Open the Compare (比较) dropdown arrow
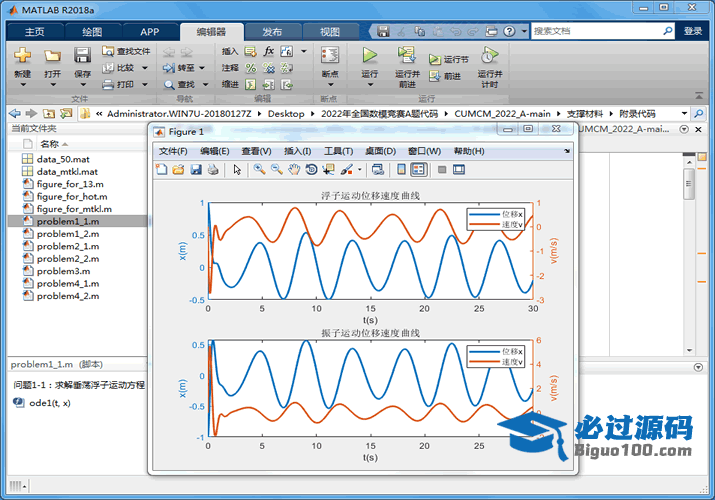715x500 pixels. point(145,68)
